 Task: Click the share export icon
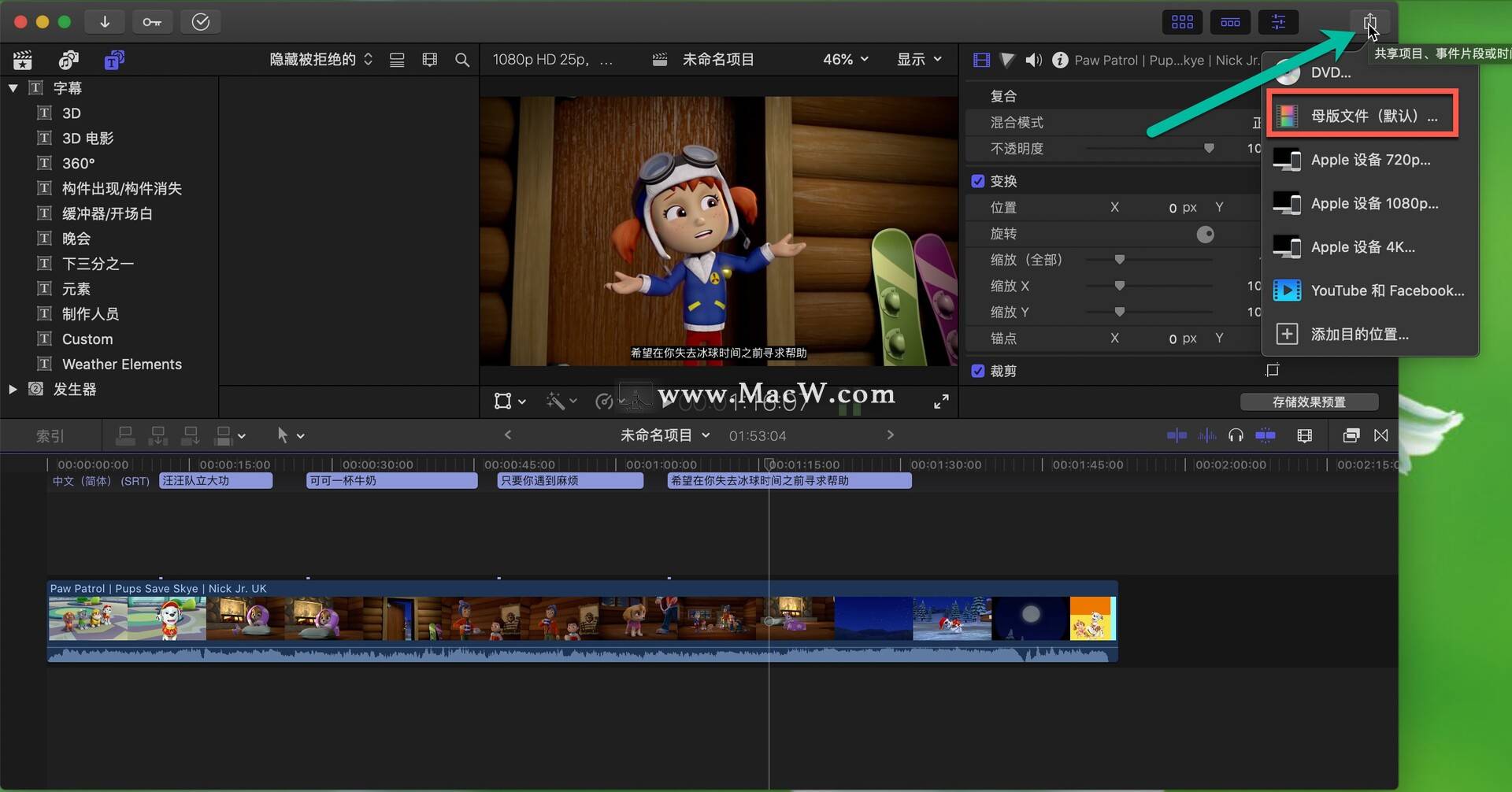pyautogui.click(x=1370, y=22)
